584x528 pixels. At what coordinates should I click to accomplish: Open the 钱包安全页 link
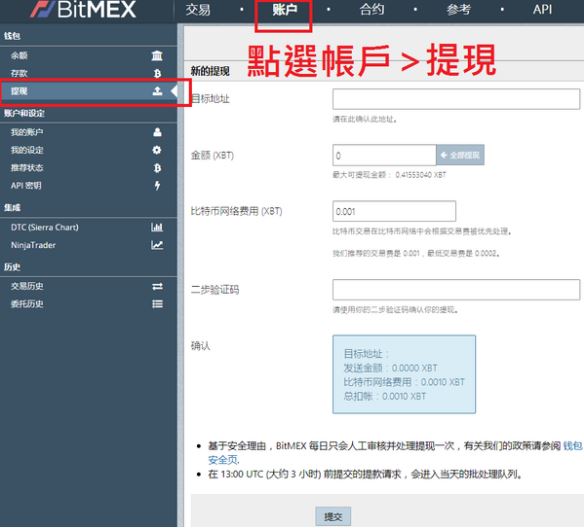click(572, 446)
